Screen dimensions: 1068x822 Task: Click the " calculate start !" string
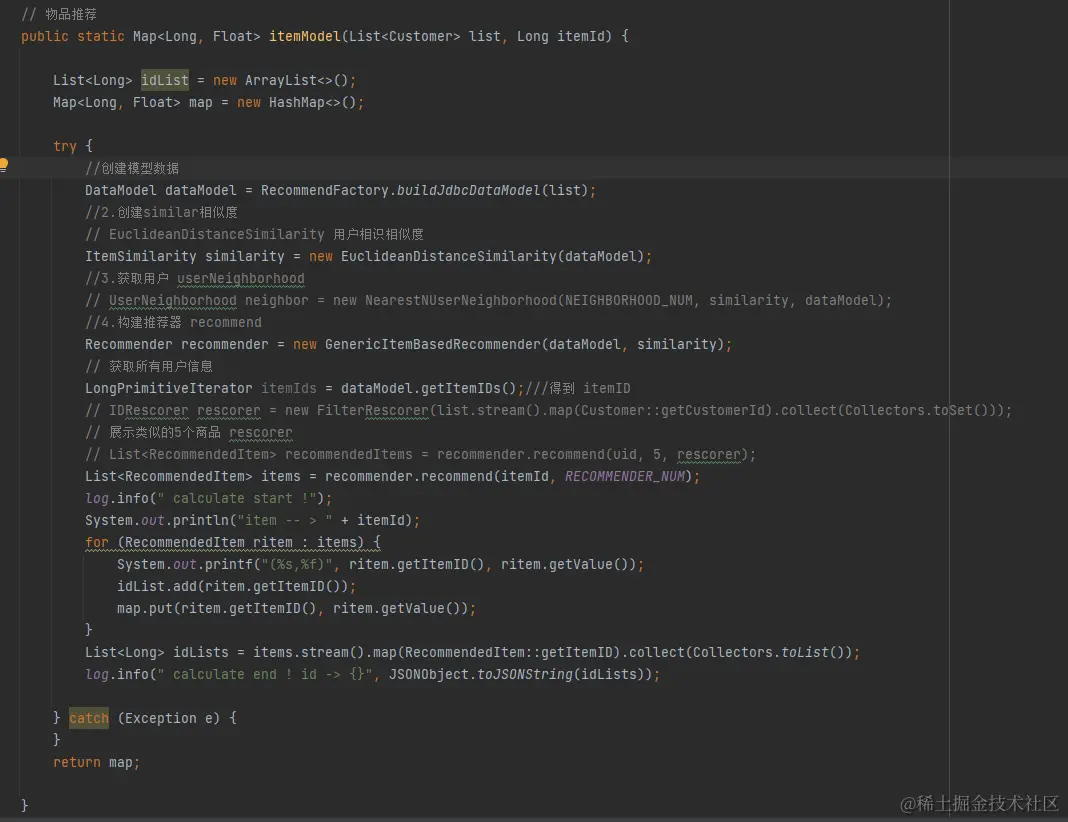click(x=236, y=499)
